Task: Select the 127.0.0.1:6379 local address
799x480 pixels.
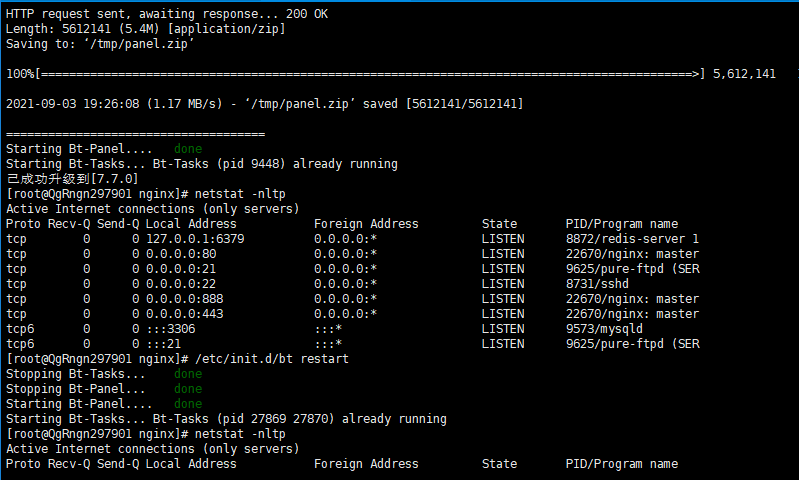Action: [x=188, y=239]
